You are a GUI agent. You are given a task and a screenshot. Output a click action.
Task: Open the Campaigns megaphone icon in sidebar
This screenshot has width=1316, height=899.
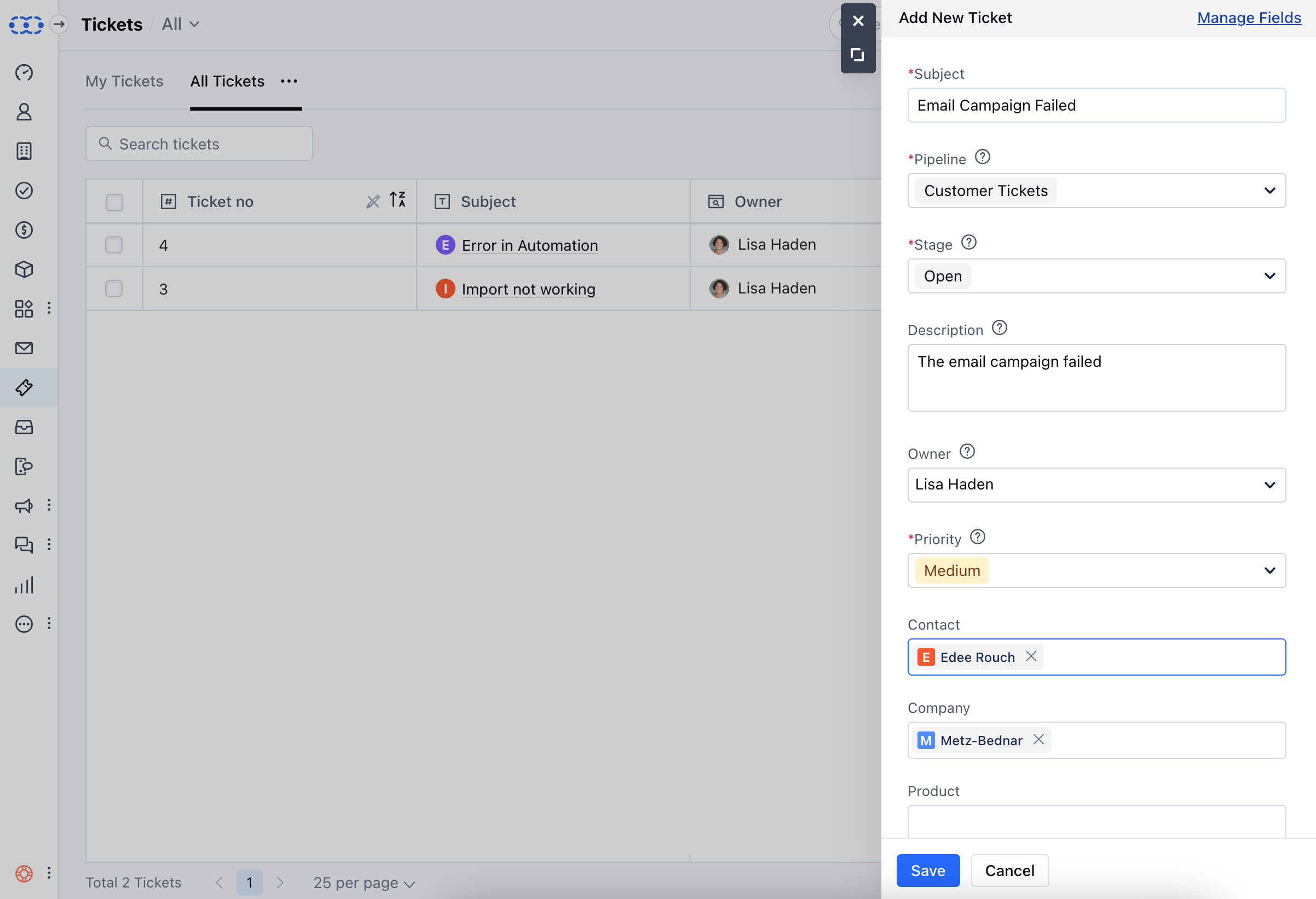tap(24, 506)
